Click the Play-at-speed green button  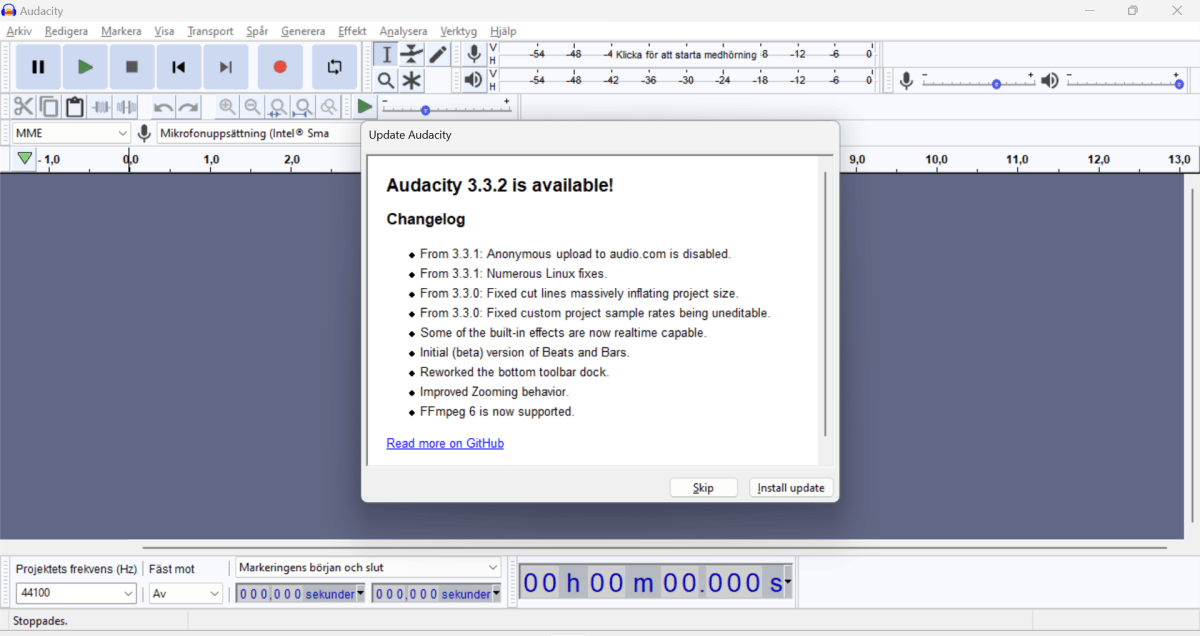click(x=365, y=107)
